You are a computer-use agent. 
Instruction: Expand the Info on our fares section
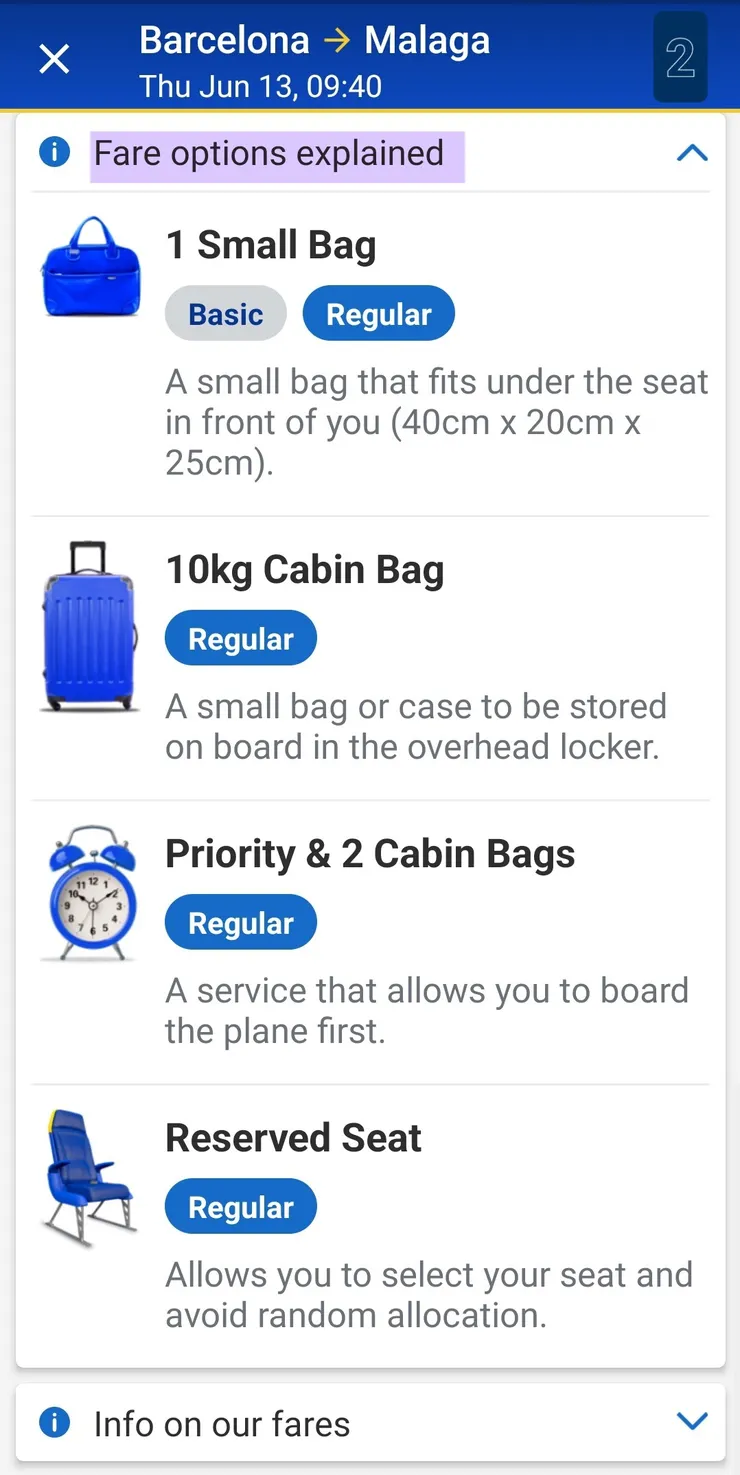[692, 1421]
